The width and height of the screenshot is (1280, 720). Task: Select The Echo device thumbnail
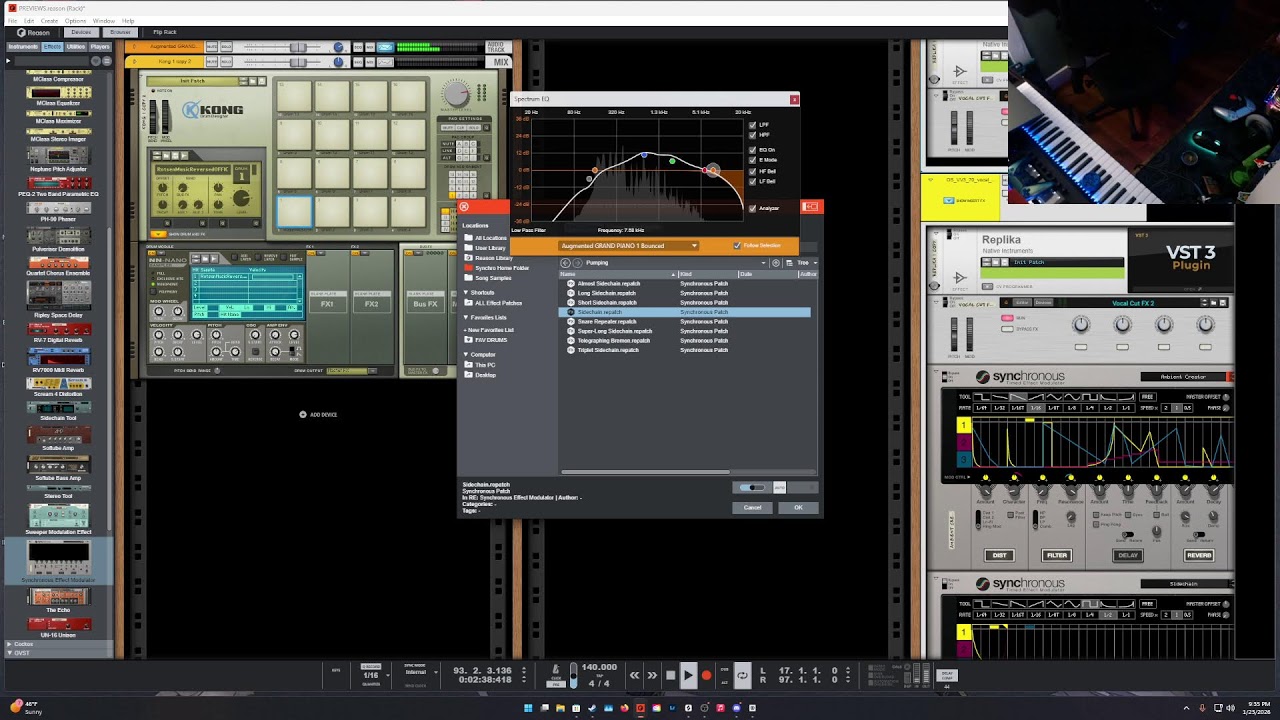(58, 598)
